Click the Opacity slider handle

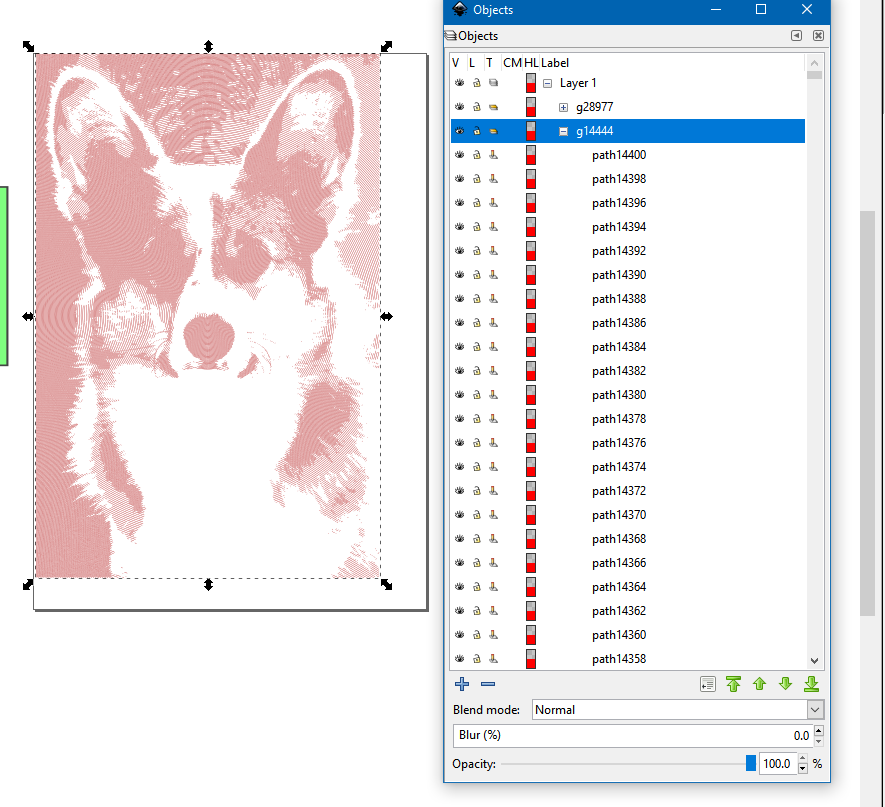coord(751,764)
